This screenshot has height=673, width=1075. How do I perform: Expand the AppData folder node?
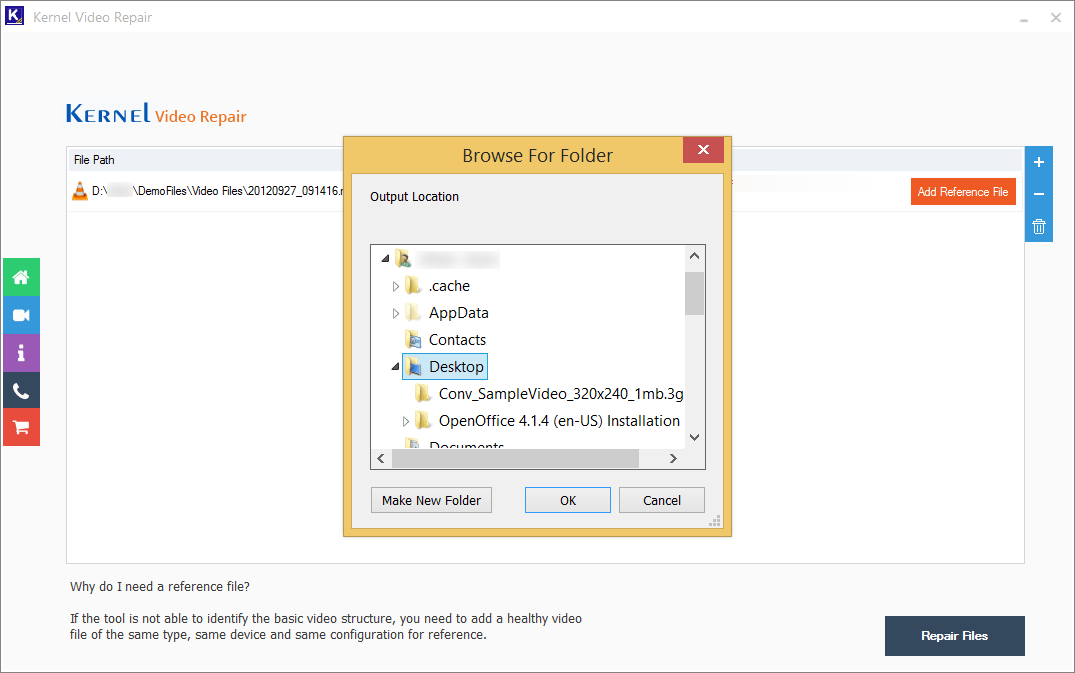click(396, 313)
